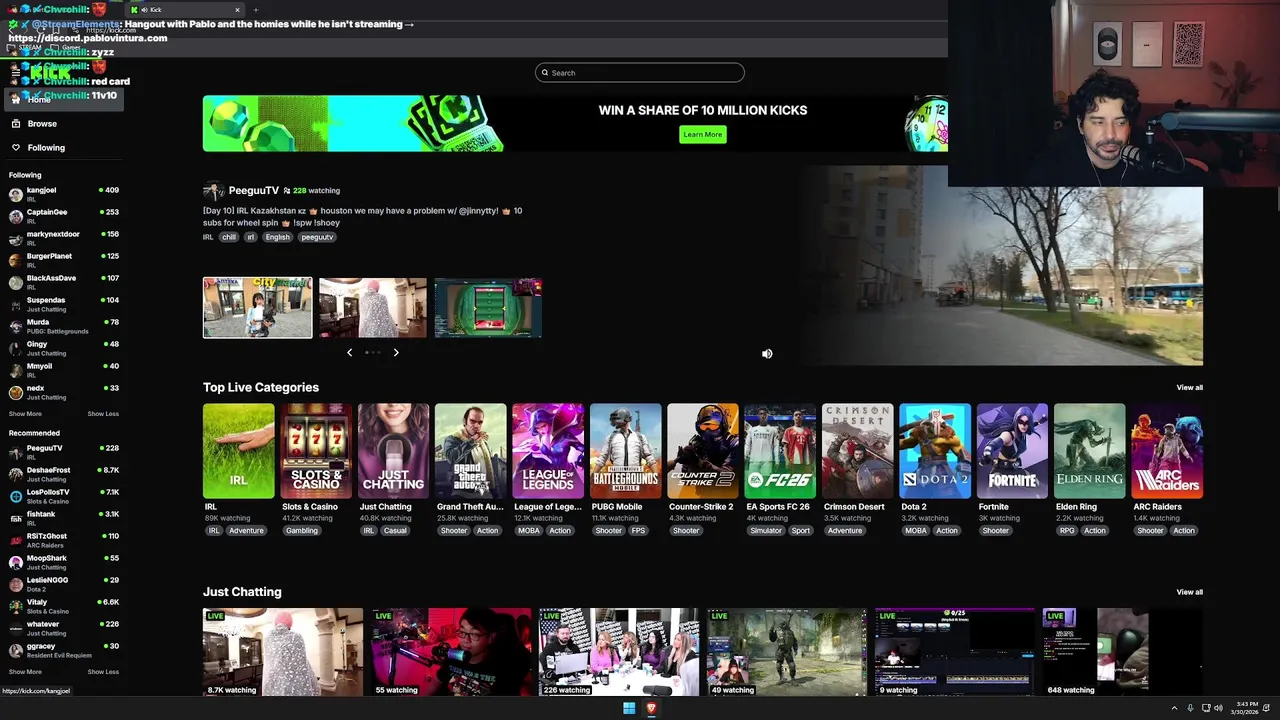Click the 'English' tag on featured stream

pos(277,237)
